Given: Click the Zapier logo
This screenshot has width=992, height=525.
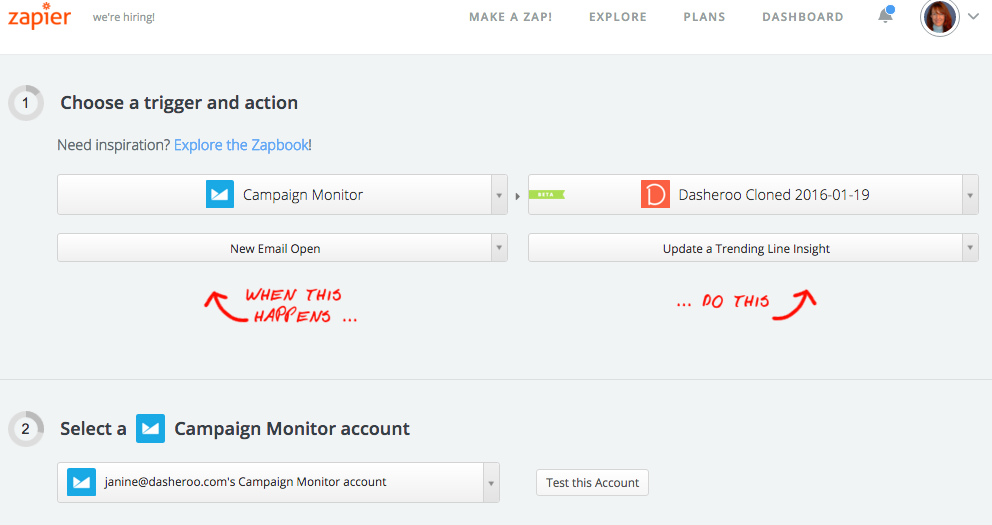Looking at the screenshot, I should 39,16.
